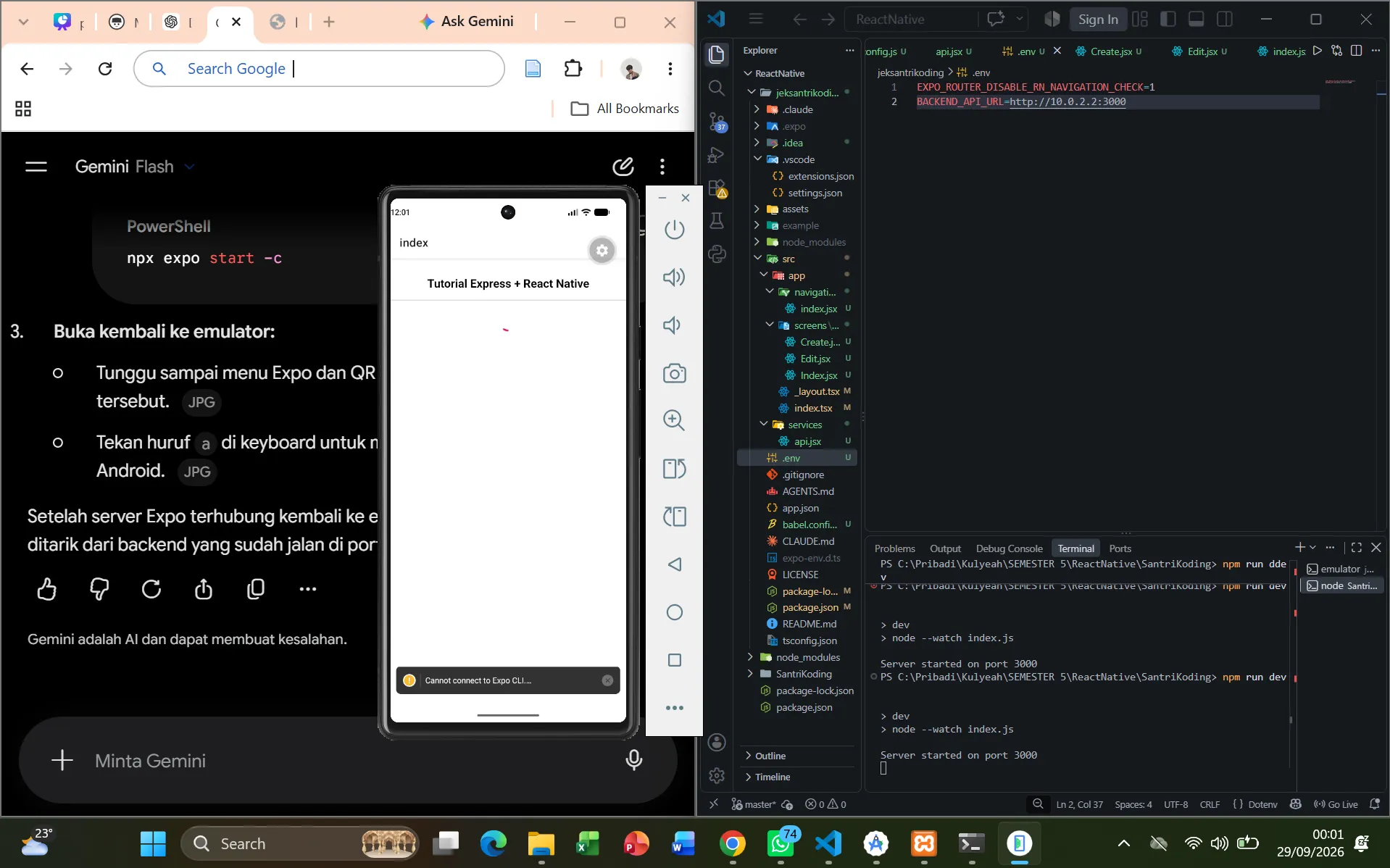
Task: Click emulator overview square button
Action: pos(674,660)
